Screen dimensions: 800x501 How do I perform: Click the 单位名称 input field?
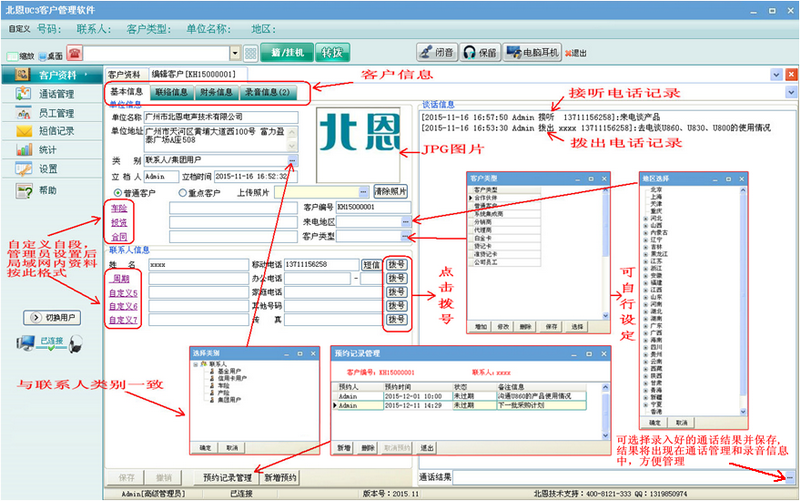click(x=221, y=117)
